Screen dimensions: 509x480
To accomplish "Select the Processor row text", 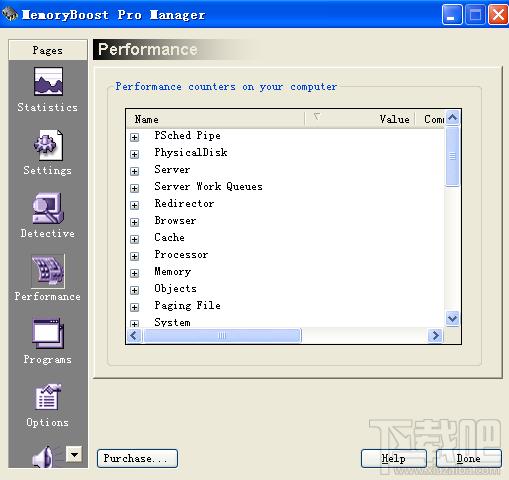I will (181, 255).
